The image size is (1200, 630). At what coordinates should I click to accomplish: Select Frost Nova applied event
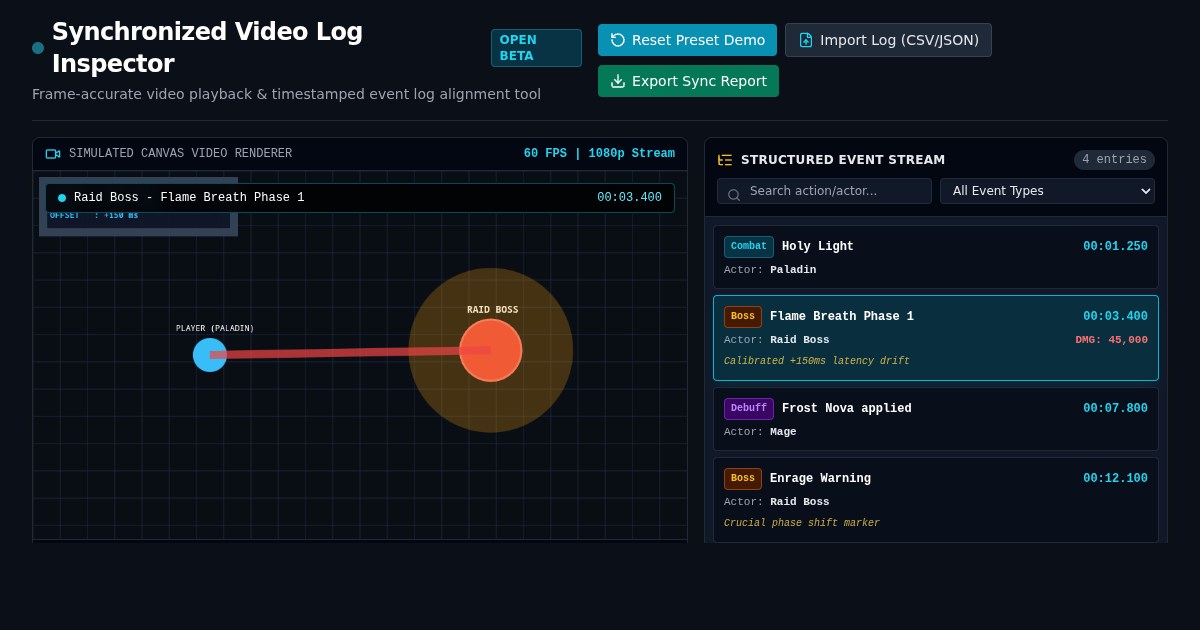[x=935, y=419]
